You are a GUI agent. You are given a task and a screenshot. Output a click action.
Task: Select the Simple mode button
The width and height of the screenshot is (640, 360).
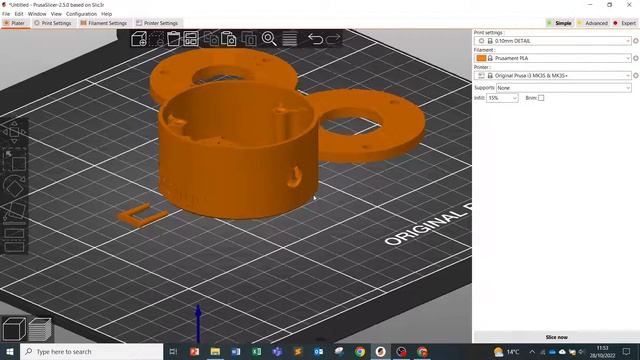pos(559,23)
